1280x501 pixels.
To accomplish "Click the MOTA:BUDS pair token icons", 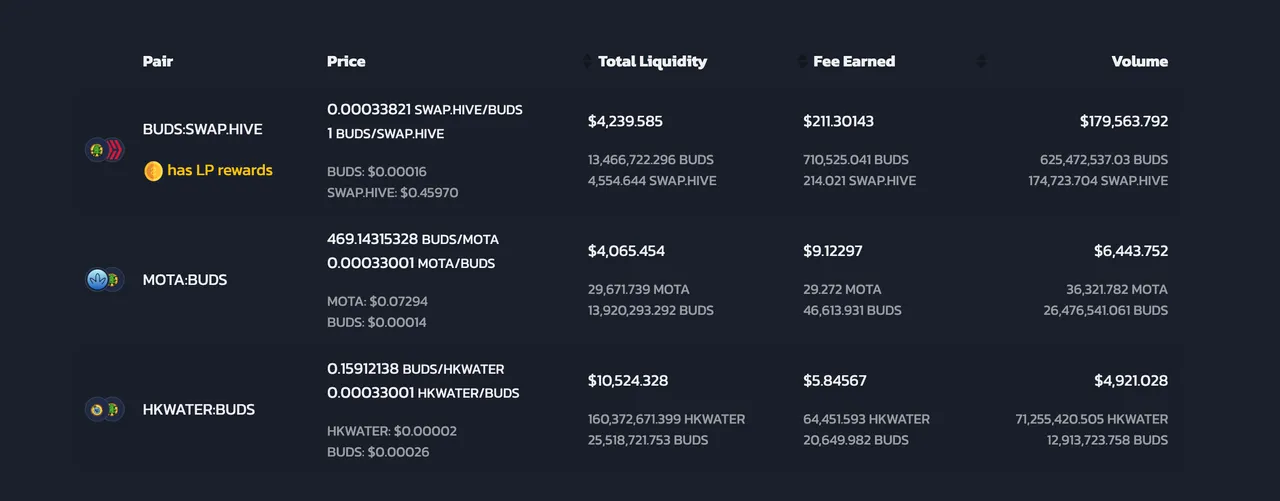I will pyautogui.click(x=104, y=280).
